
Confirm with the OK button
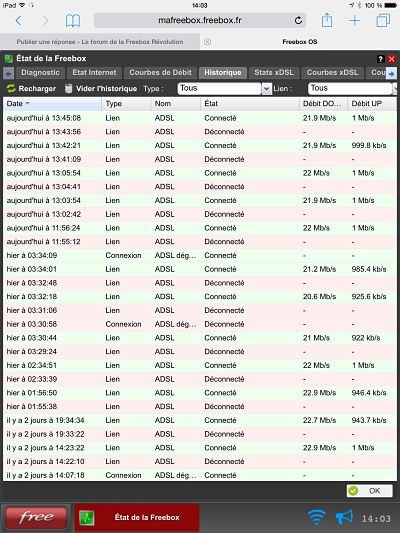point(370,491)
